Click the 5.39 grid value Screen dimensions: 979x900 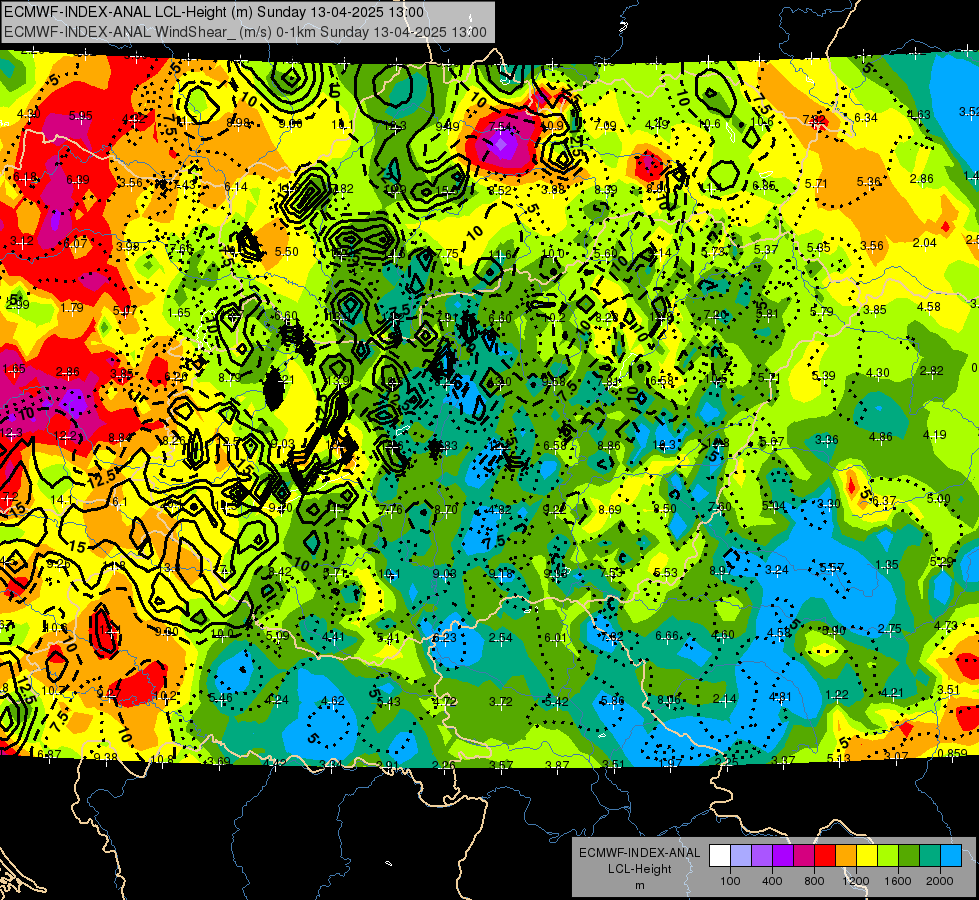click(x=824, y=375)
